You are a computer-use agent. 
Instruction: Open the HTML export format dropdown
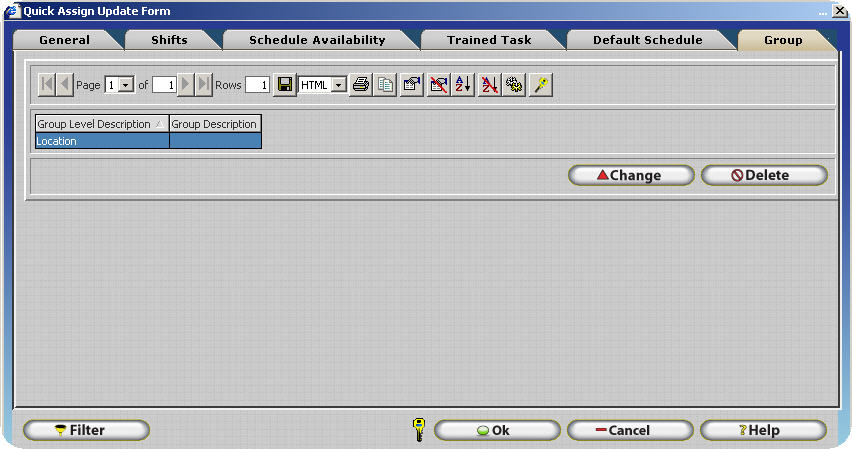(338, 86)
